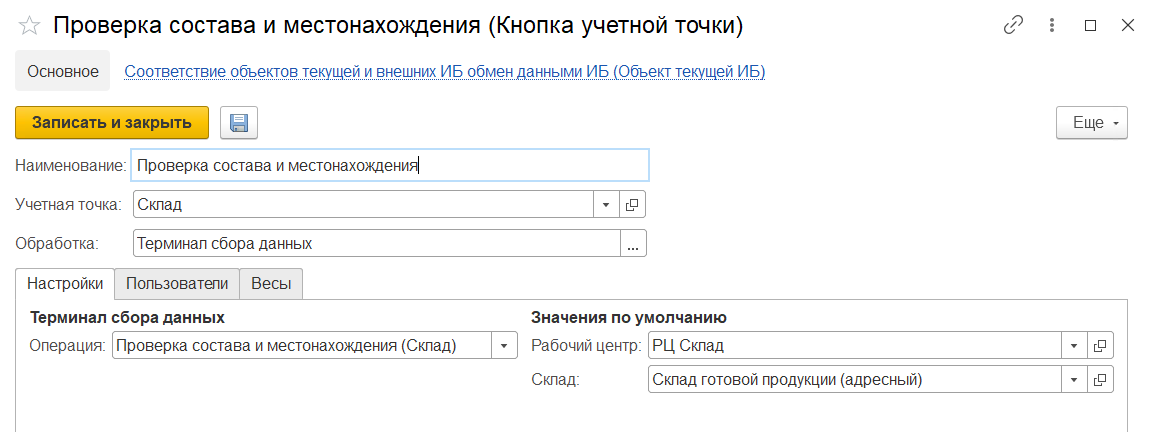Click inside the Наименование text field
This screenshot has height=432, width=1151.
pos(390,165)
